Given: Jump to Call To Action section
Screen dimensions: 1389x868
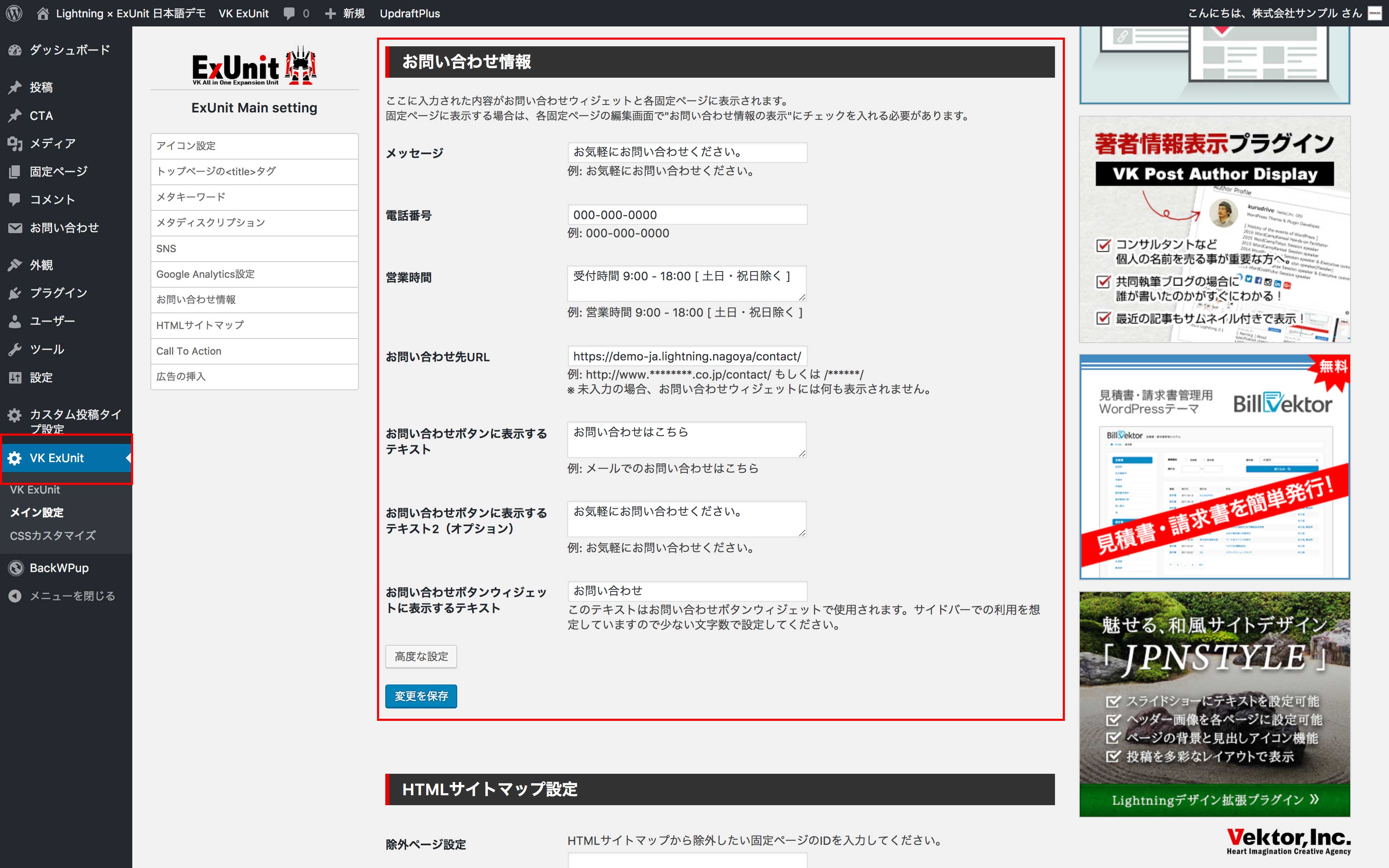Looking at the screenshot, I should point(254,351).
